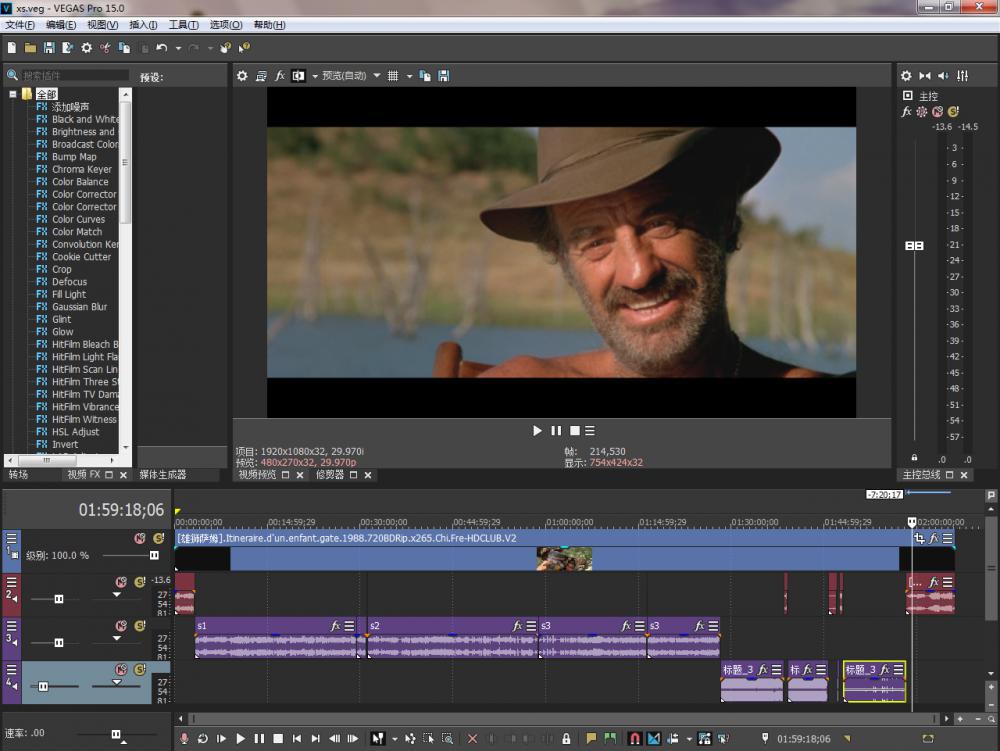Adjust the track 1 级别 level slider
Image resolution: width=1000 pixels, height=751 pixels.
coord(154,555)
